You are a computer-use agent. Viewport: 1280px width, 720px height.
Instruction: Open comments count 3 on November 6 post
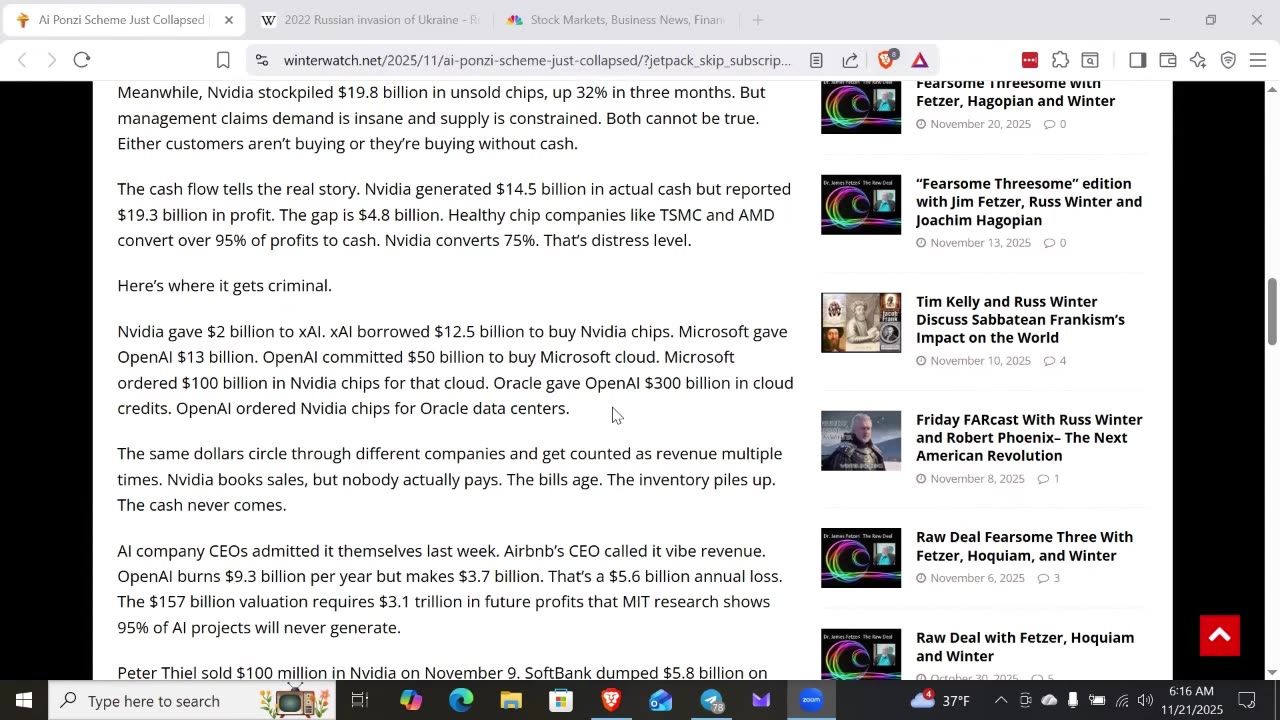click(1049, 578)
